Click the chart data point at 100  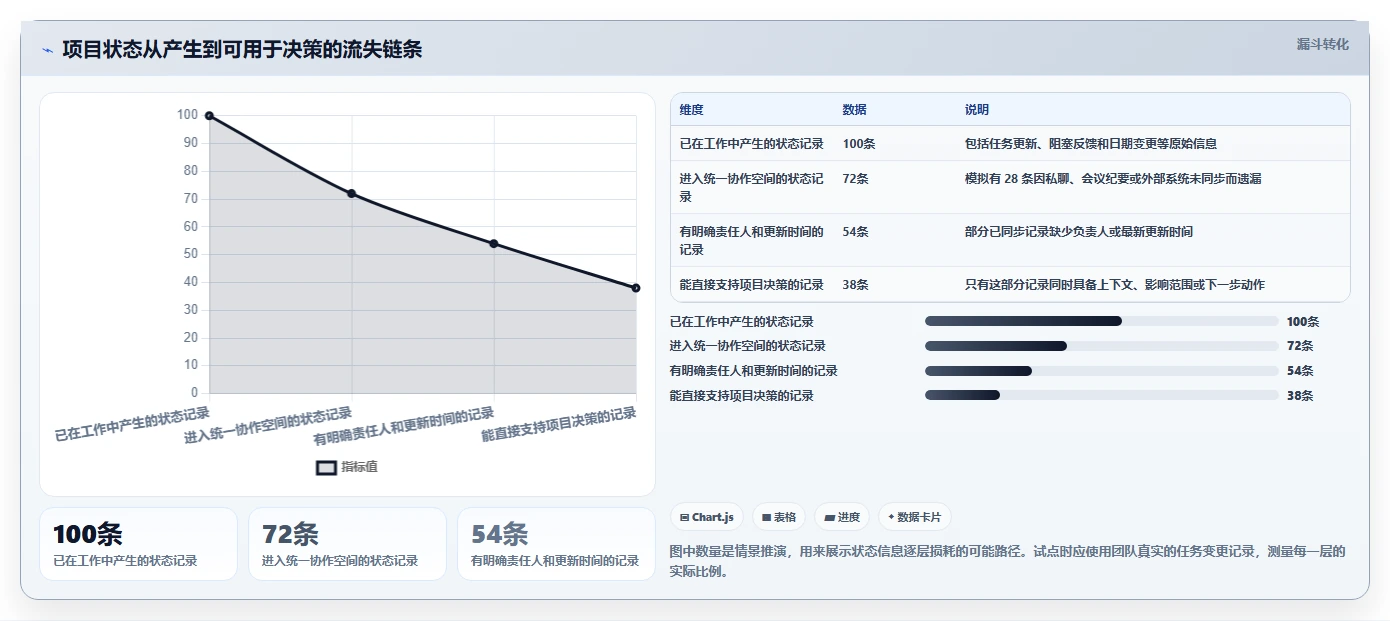tap(209, 116)
